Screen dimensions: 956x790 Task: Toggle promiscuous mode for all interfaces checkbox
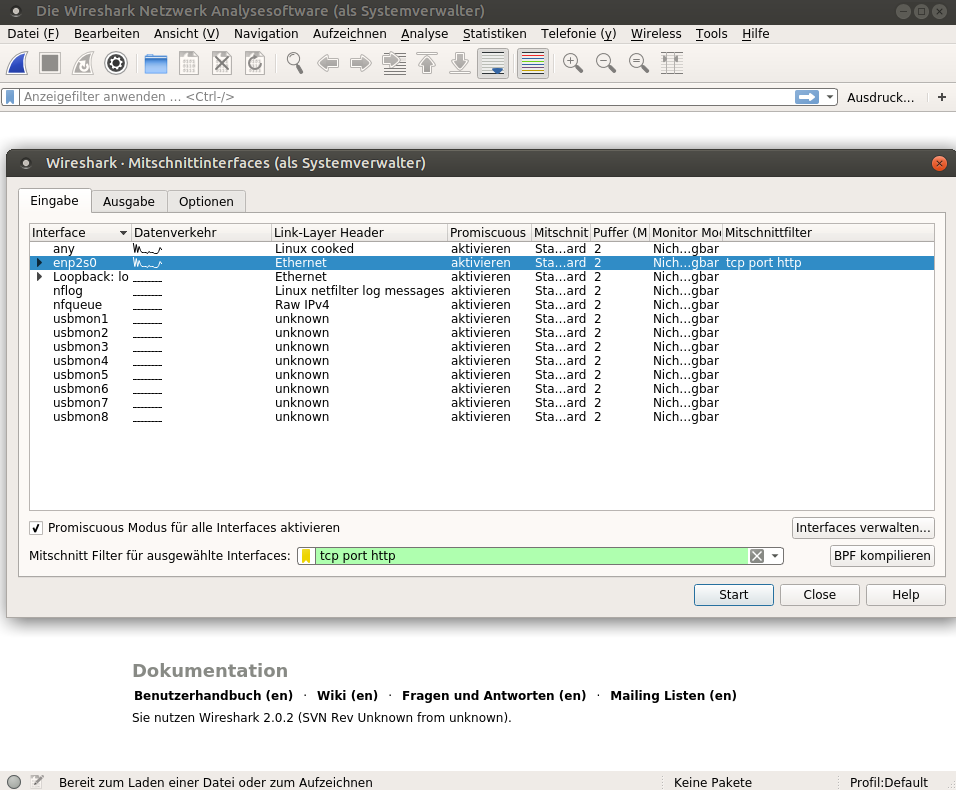(x=36, y=528)
